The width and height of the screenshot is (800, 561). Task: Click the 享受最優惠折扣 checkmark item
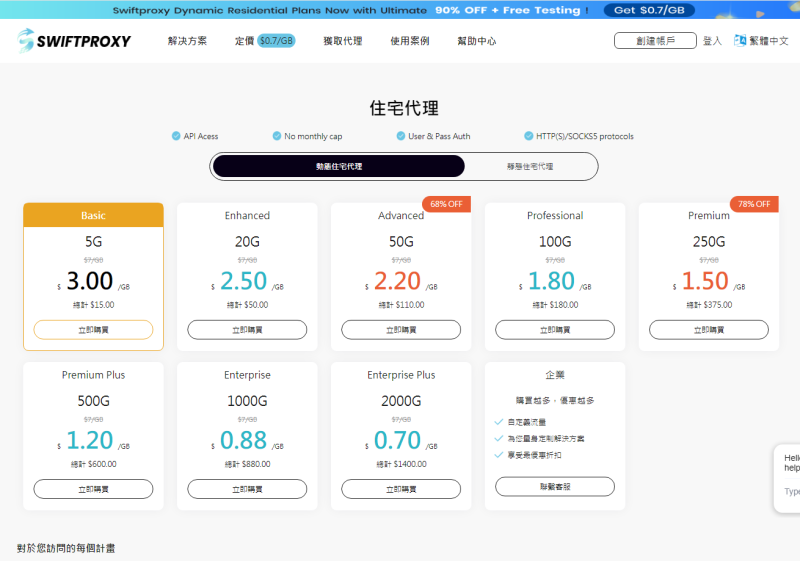pyautogui.click(x=528, y=455)
